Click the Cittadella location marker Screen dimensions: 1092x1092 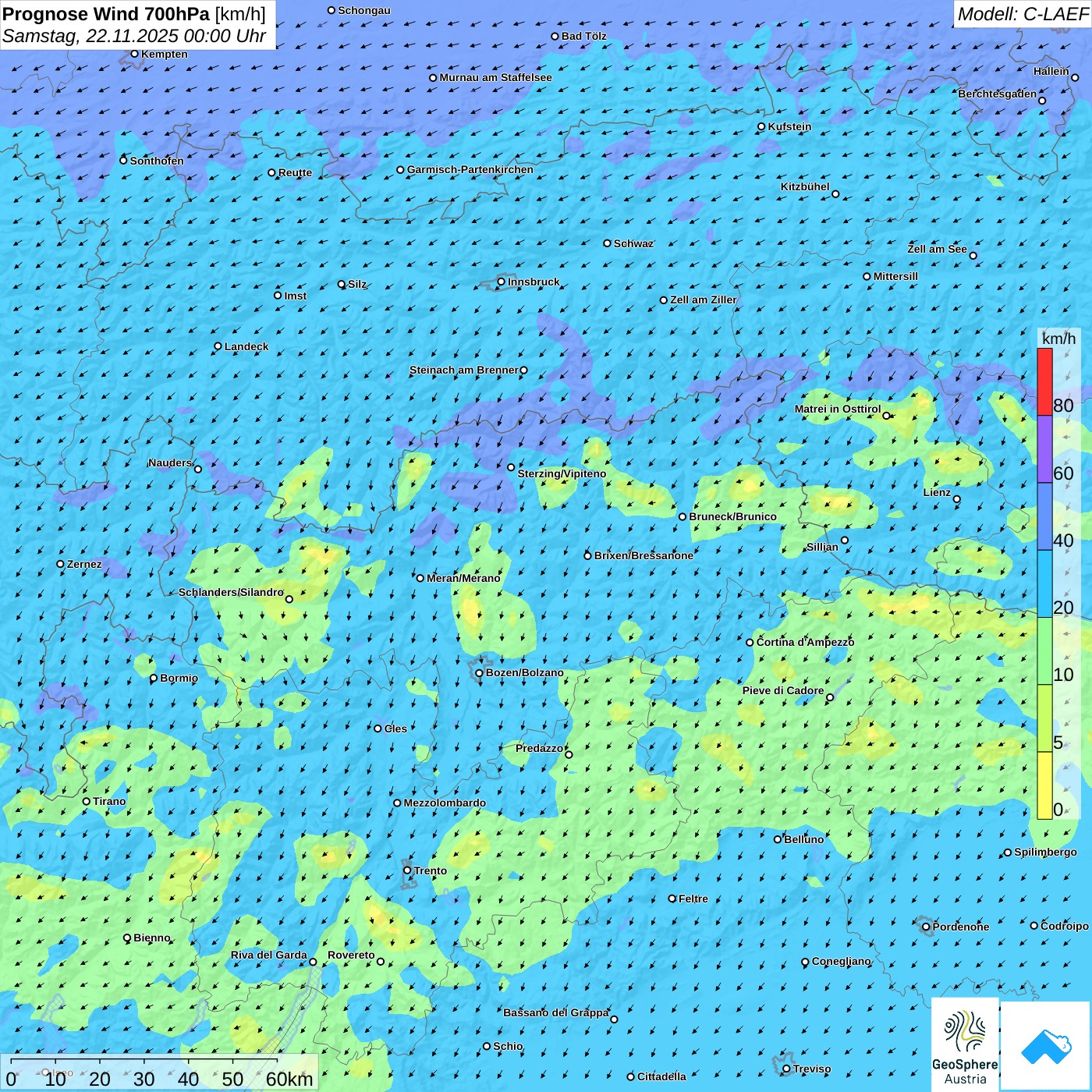pos(631,1076)
